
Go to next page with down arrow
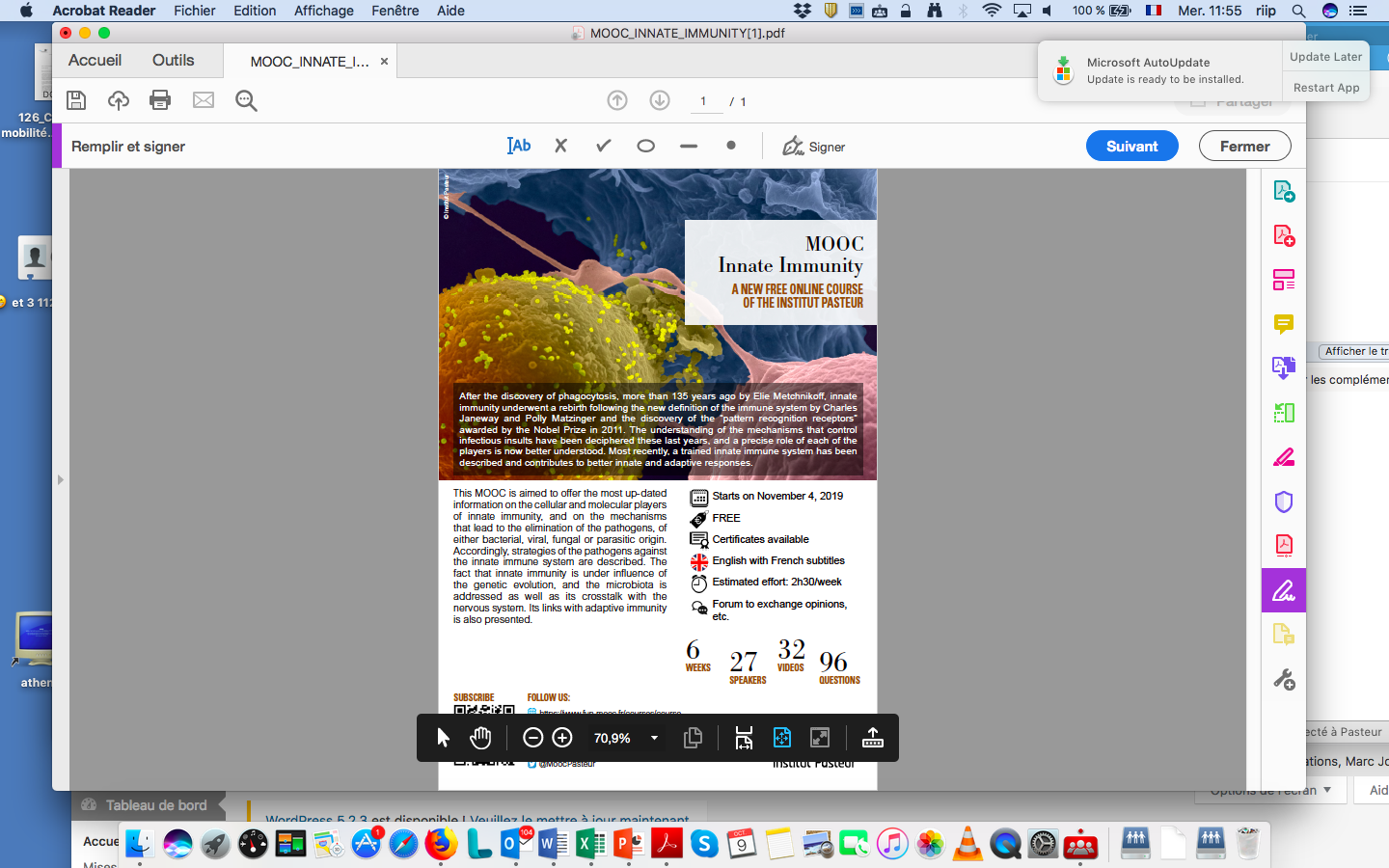coord(660,100)
